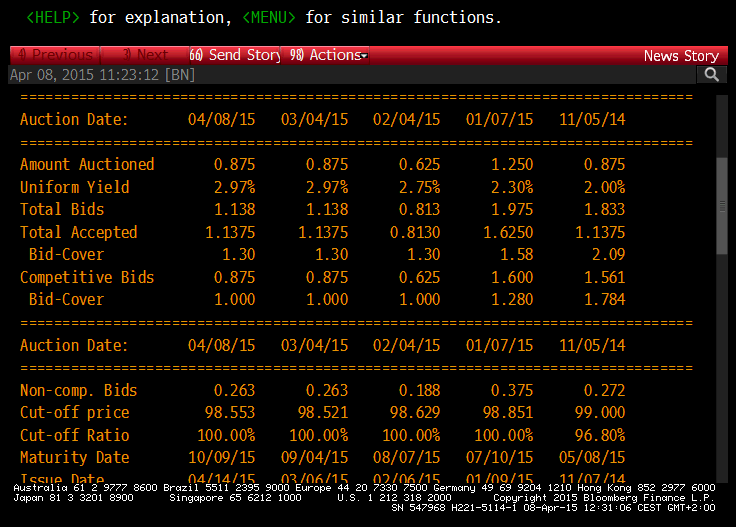Viewport: 736px width, 527px height.
Task: Click the Non-comp. Bids value 0.375
Action: (512, 390)
